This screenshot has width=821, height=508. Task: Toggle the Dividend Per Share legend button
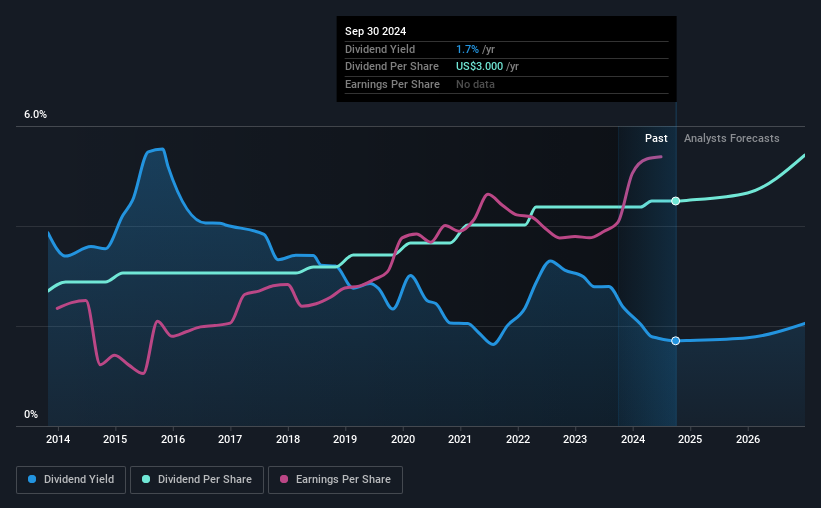point(197,480)
